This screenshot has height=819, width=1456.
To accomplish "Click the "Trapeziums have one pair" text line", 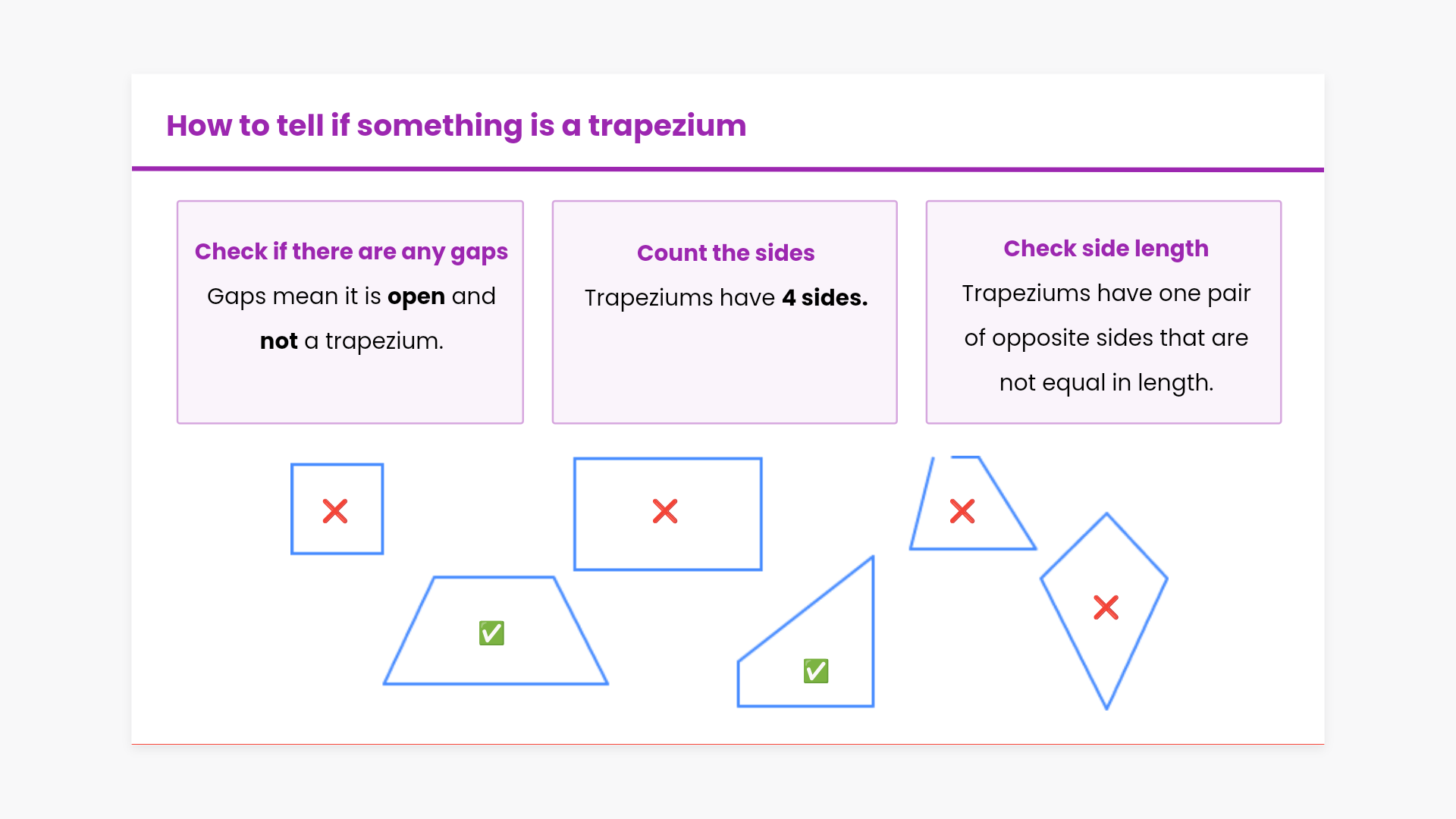I will (1106, 293).
